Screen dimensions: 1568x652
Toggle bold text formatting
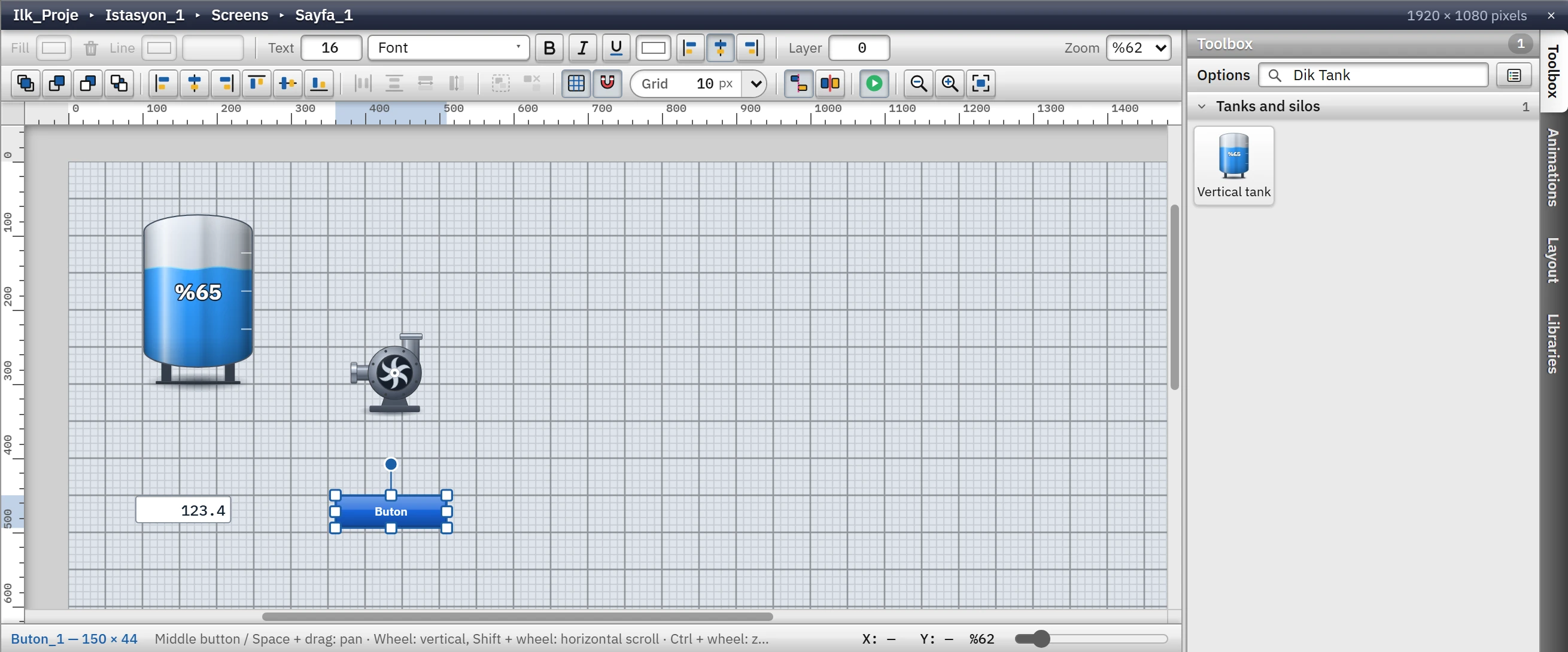click(549, 47)
